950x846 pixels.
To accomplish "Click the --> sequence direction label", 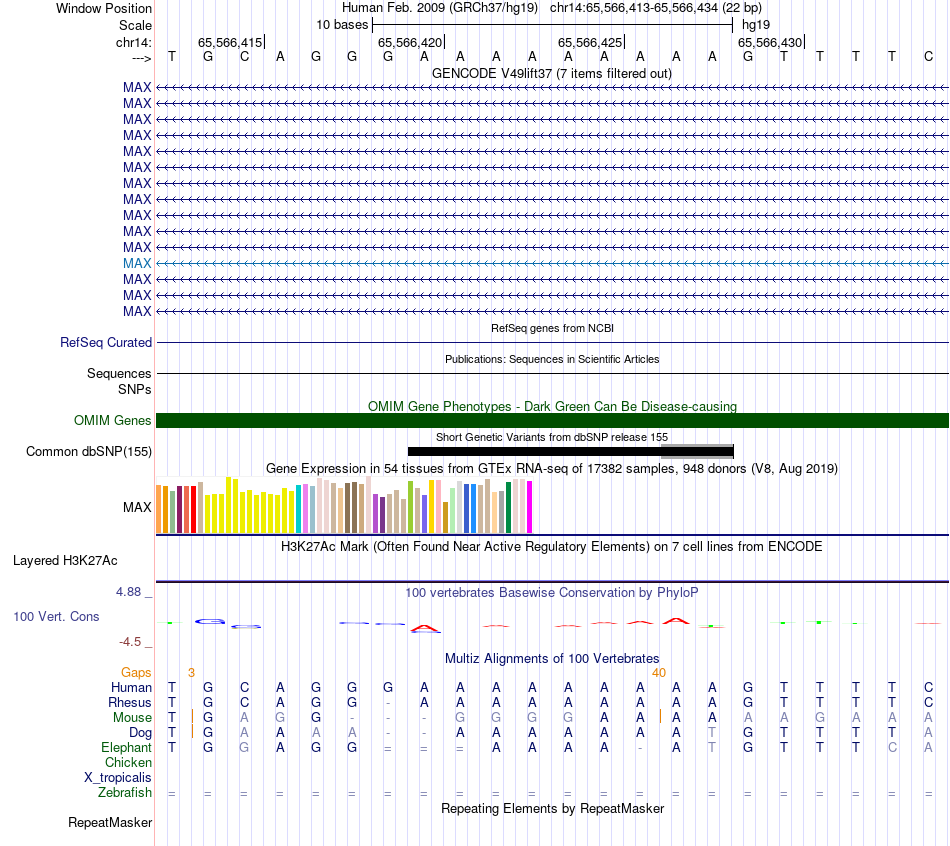I will [141, 58].
